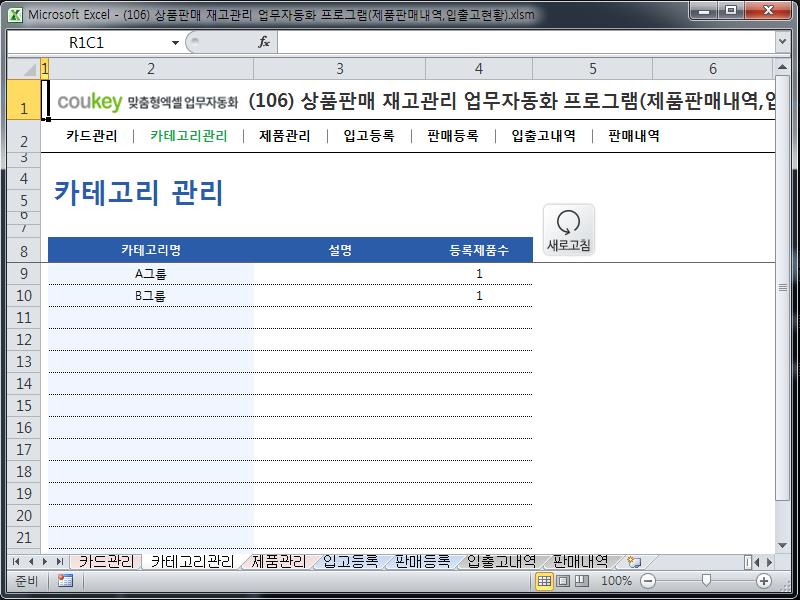
Task: Expand the formula bar with the chevron
Action: (782, 42)
